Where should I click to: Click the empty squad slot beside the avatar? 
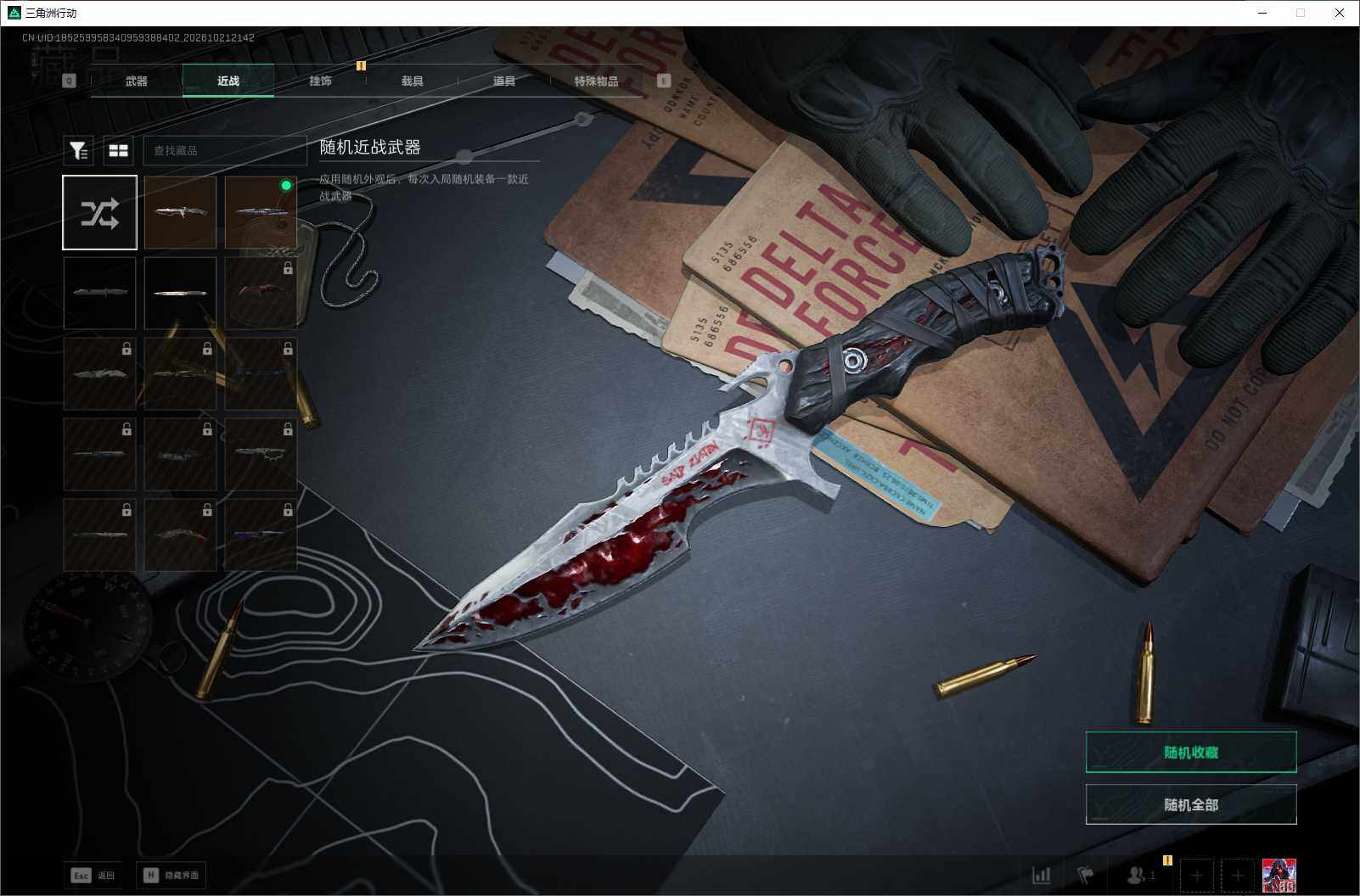click(1238, 875)
